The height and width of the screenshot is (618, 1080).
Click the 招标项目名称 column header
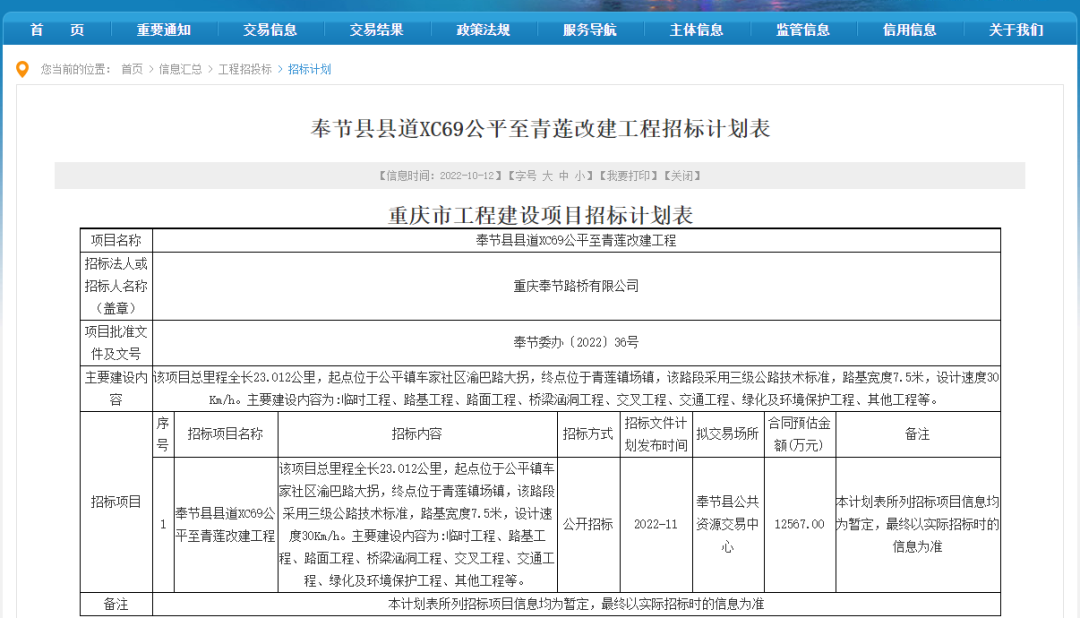225,434
